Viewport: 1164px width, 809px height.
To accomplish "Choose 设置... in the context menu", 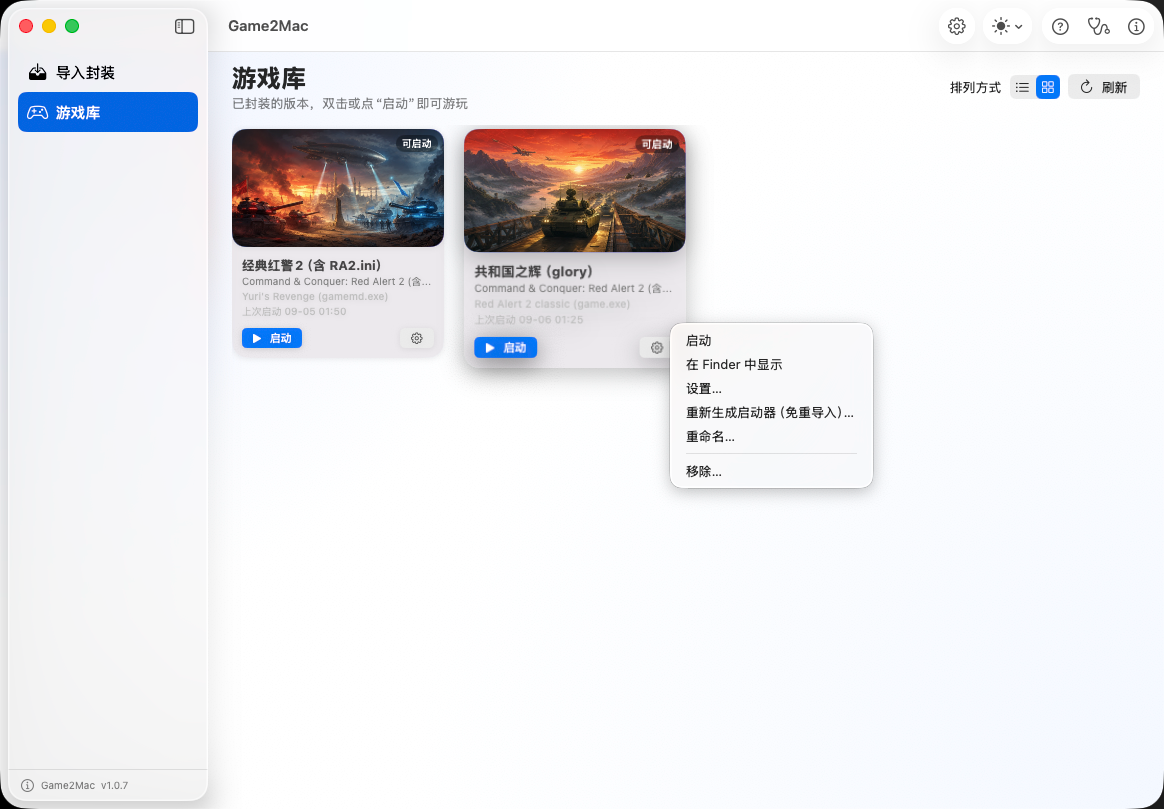I will tap(771, 389).
